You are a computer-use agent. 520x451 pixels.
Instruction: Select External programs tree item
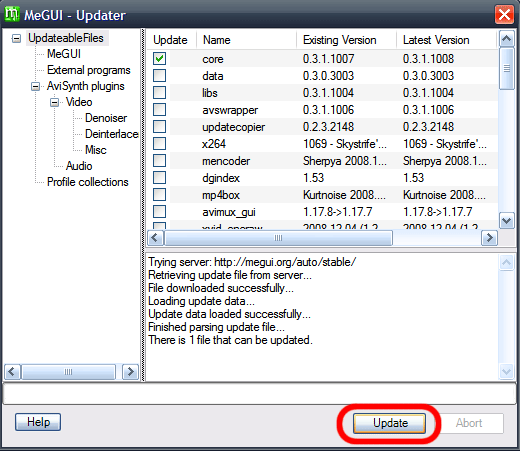pos(89,70)
